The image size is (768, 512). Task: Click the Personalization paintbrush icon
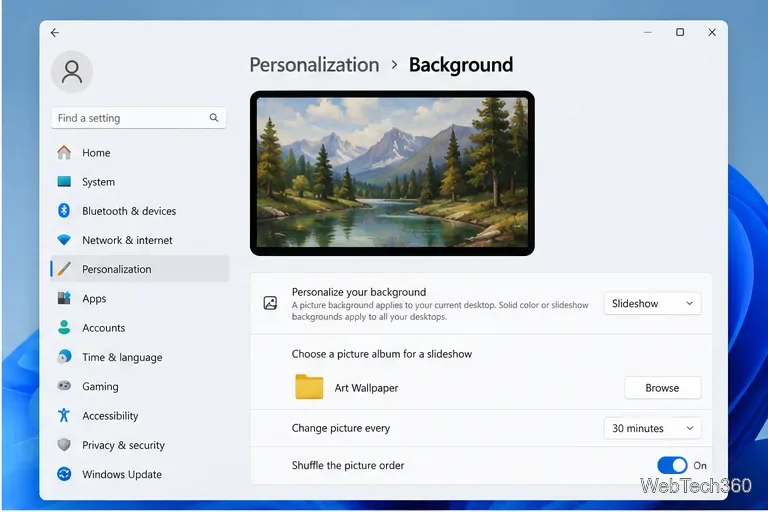tap(64, 269)
